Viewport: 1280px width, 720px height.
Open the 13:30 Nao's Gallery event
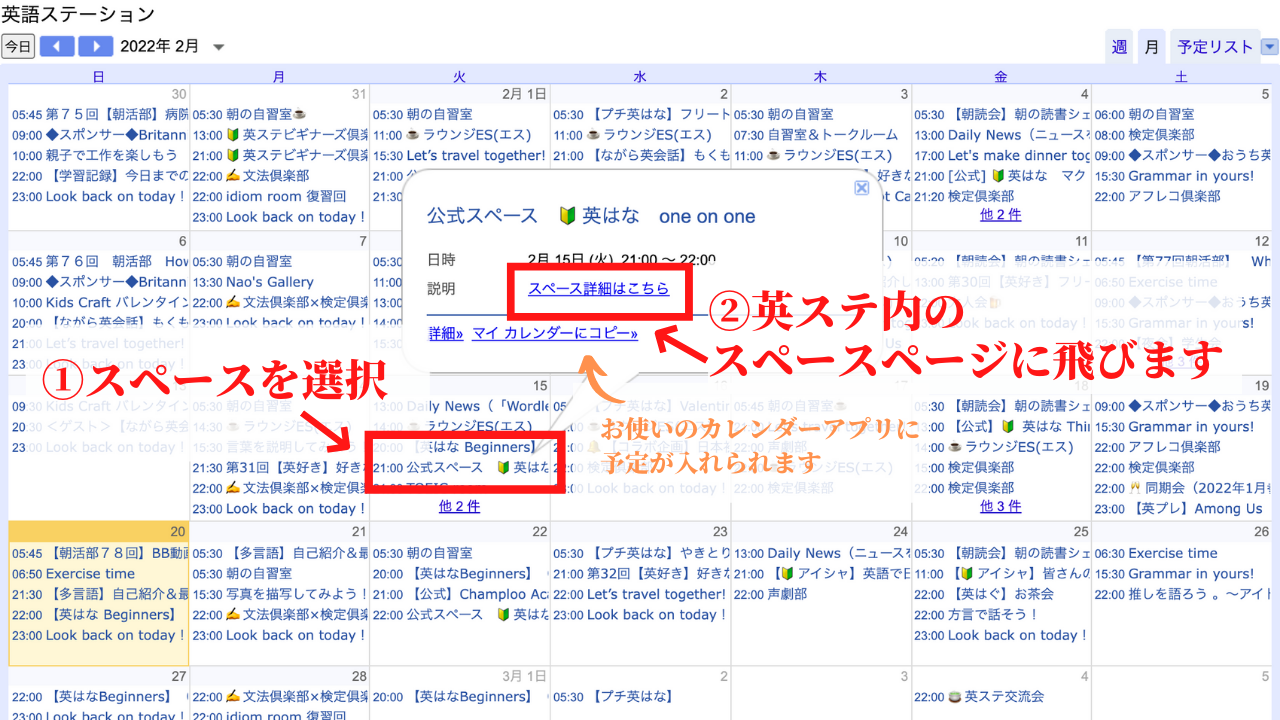click(x=253, y=282)
